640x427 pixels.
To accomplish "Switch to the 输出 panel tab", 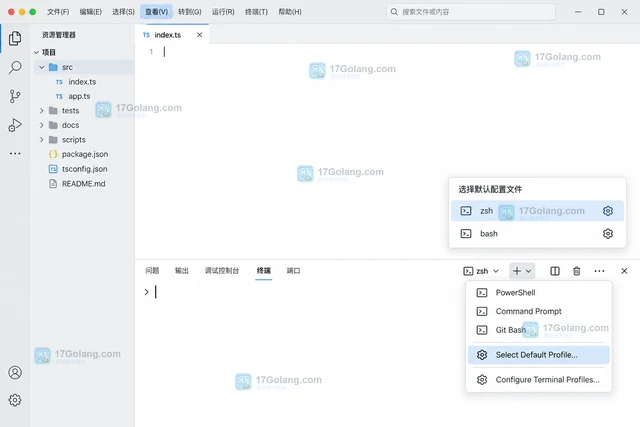I will click(x=182, y=271).
